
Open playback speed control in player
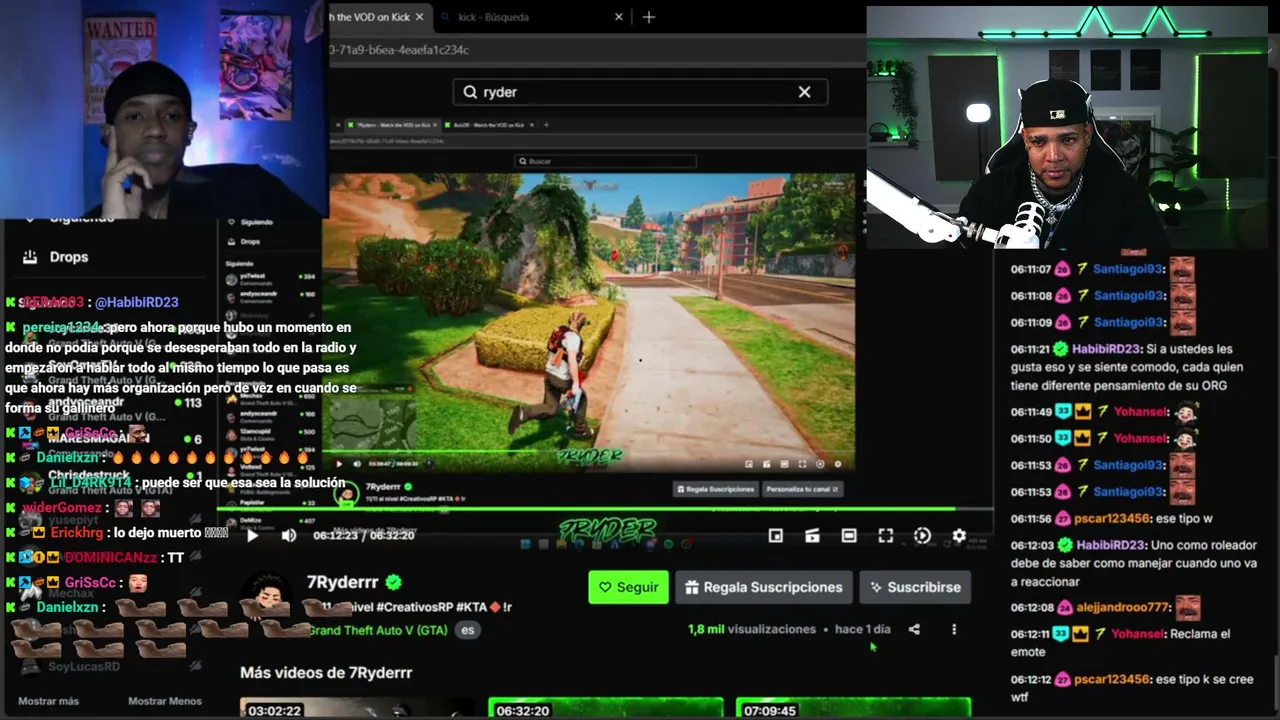pos(922,536)
